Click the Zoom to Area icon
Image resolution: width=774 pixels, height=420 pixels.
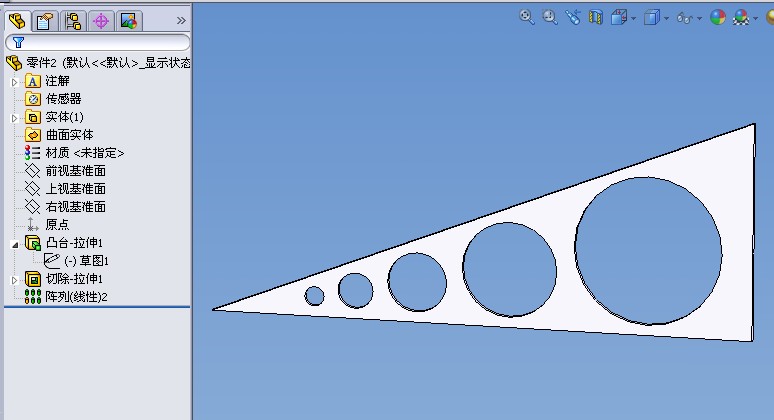tap(549, 17)
